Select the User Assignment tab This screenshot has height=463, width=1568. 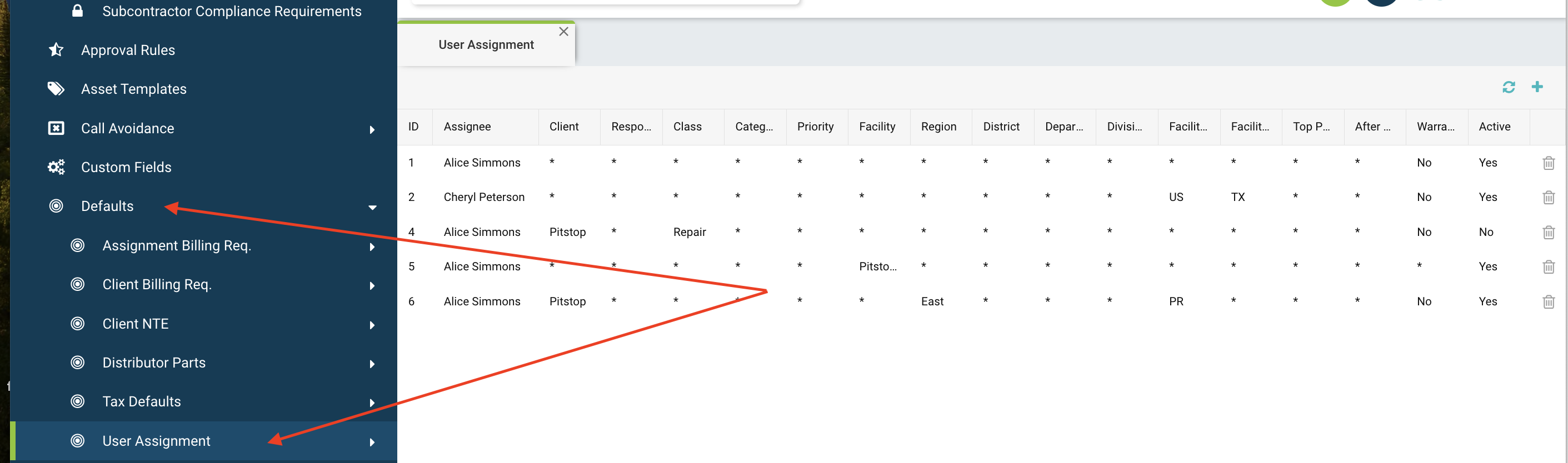coord(485,45)
